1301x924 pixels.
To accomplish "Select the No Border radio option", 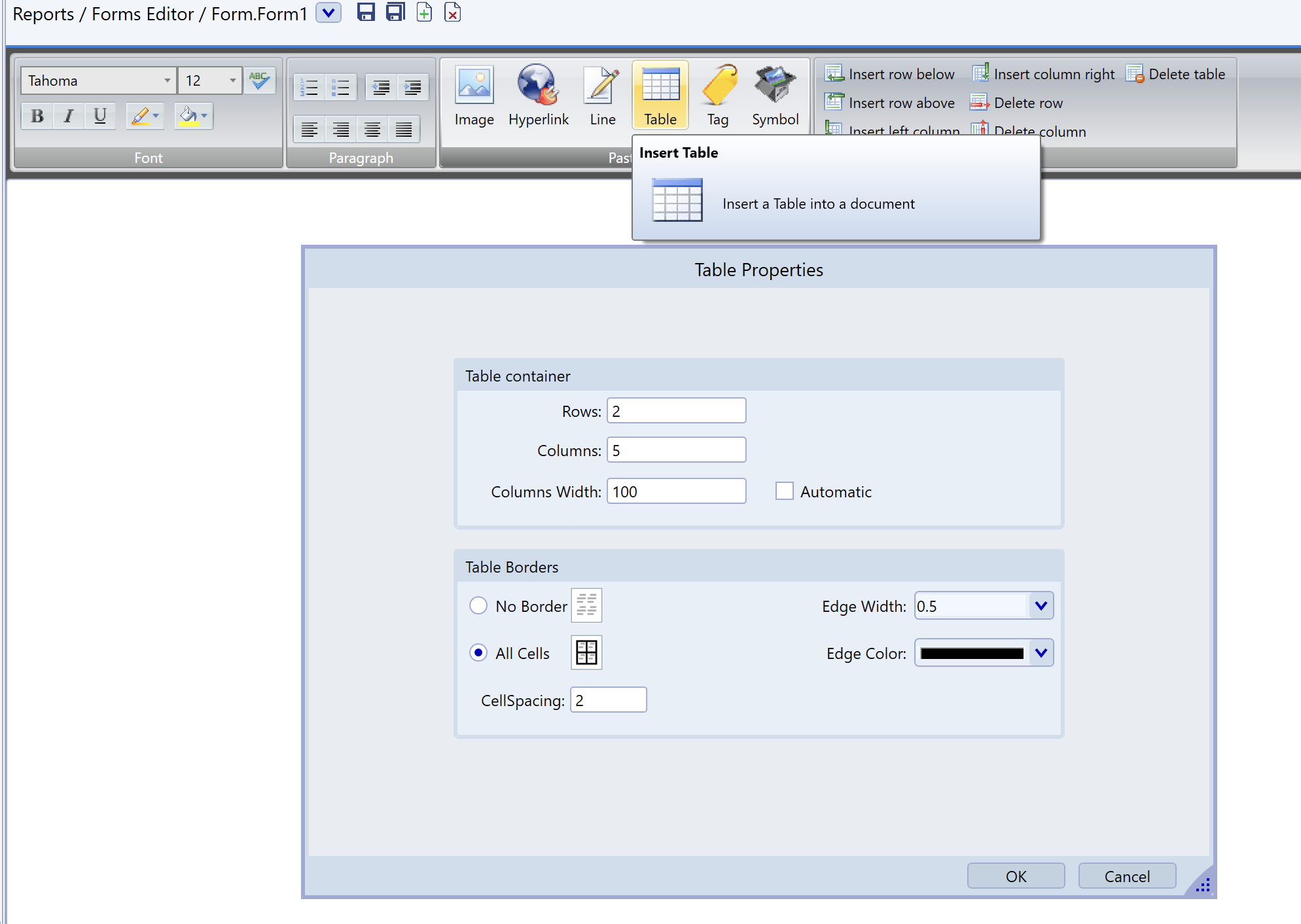I will coord(478,606).
